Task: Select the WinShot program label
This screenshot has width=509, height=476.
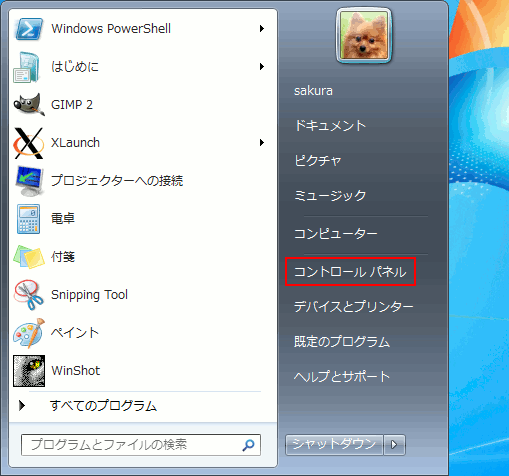Action: click(76, 371)
